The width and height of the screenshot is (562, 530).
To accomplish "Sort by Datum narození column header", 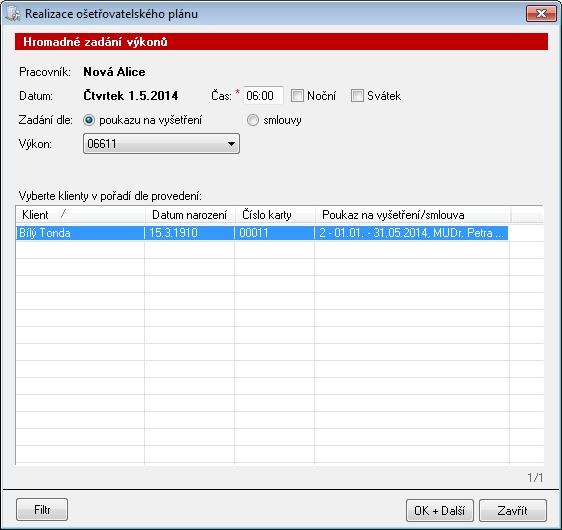I will click(190, 215).
